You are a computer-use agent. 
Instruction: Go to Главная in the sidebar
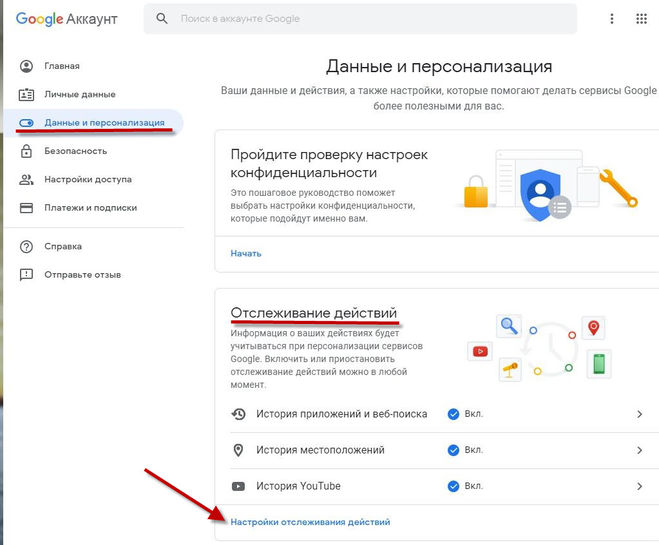tap(61, 66)
